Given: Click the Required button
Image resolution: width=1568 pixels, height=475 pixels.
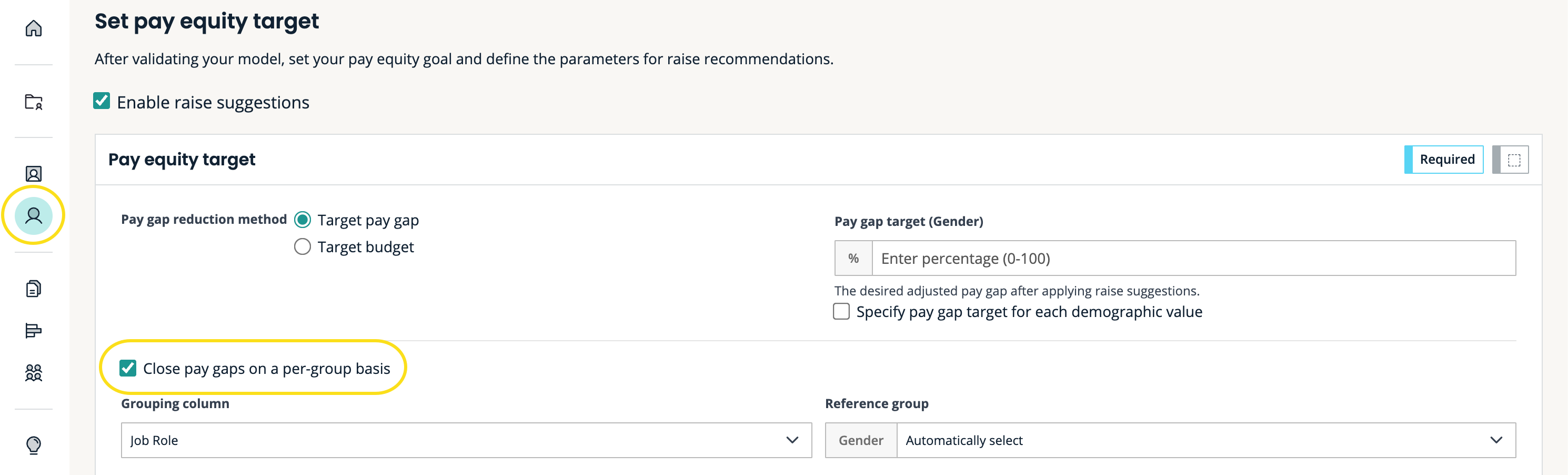Looking at the screenshot, I should coord(1446,160).
